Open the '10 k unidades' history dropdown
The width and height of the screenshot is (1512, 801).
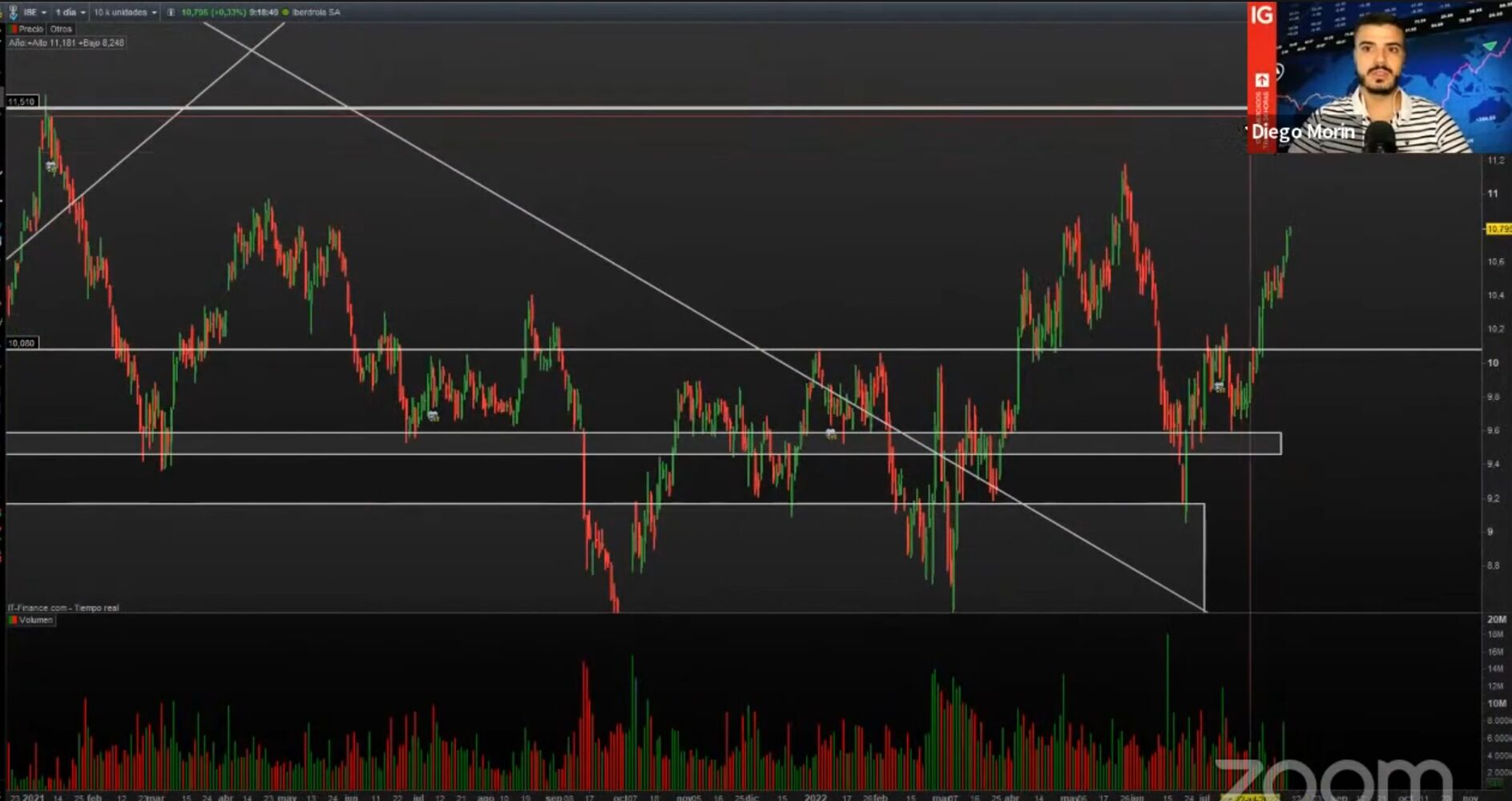pyautogui.click(x=125, y=12)
